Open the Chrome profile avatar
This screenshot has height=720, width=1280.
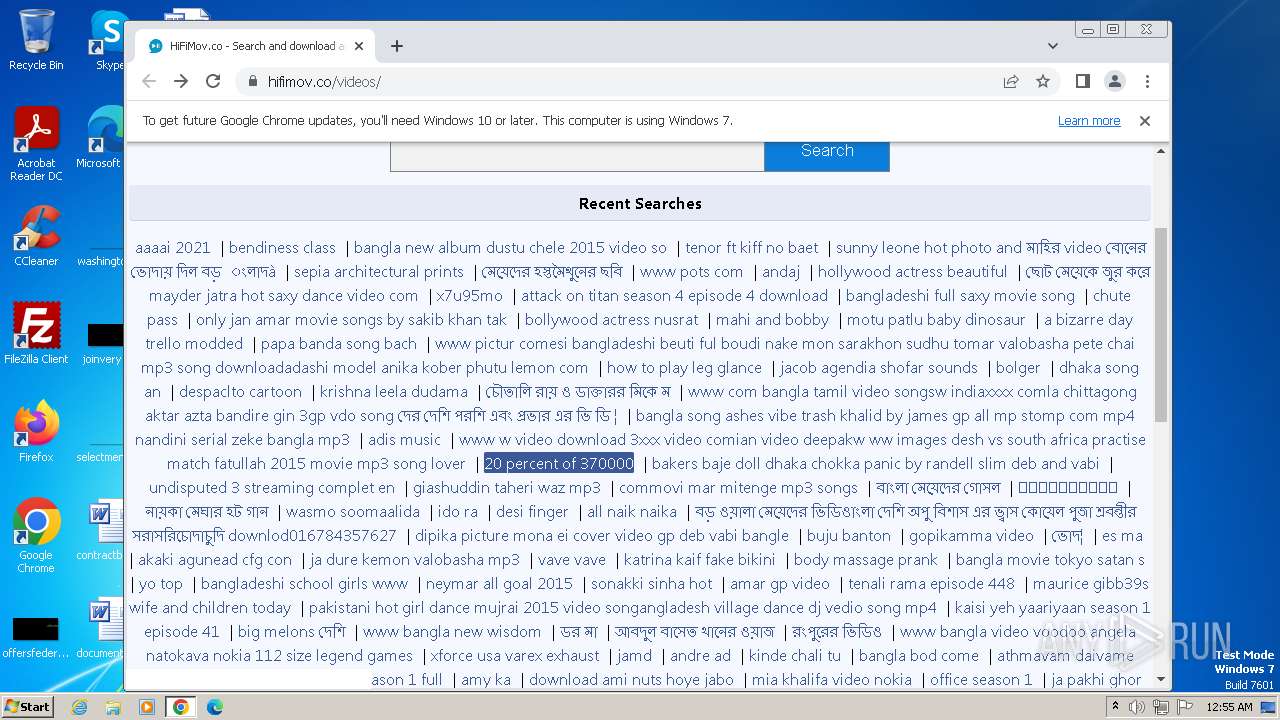[1114, 81]
